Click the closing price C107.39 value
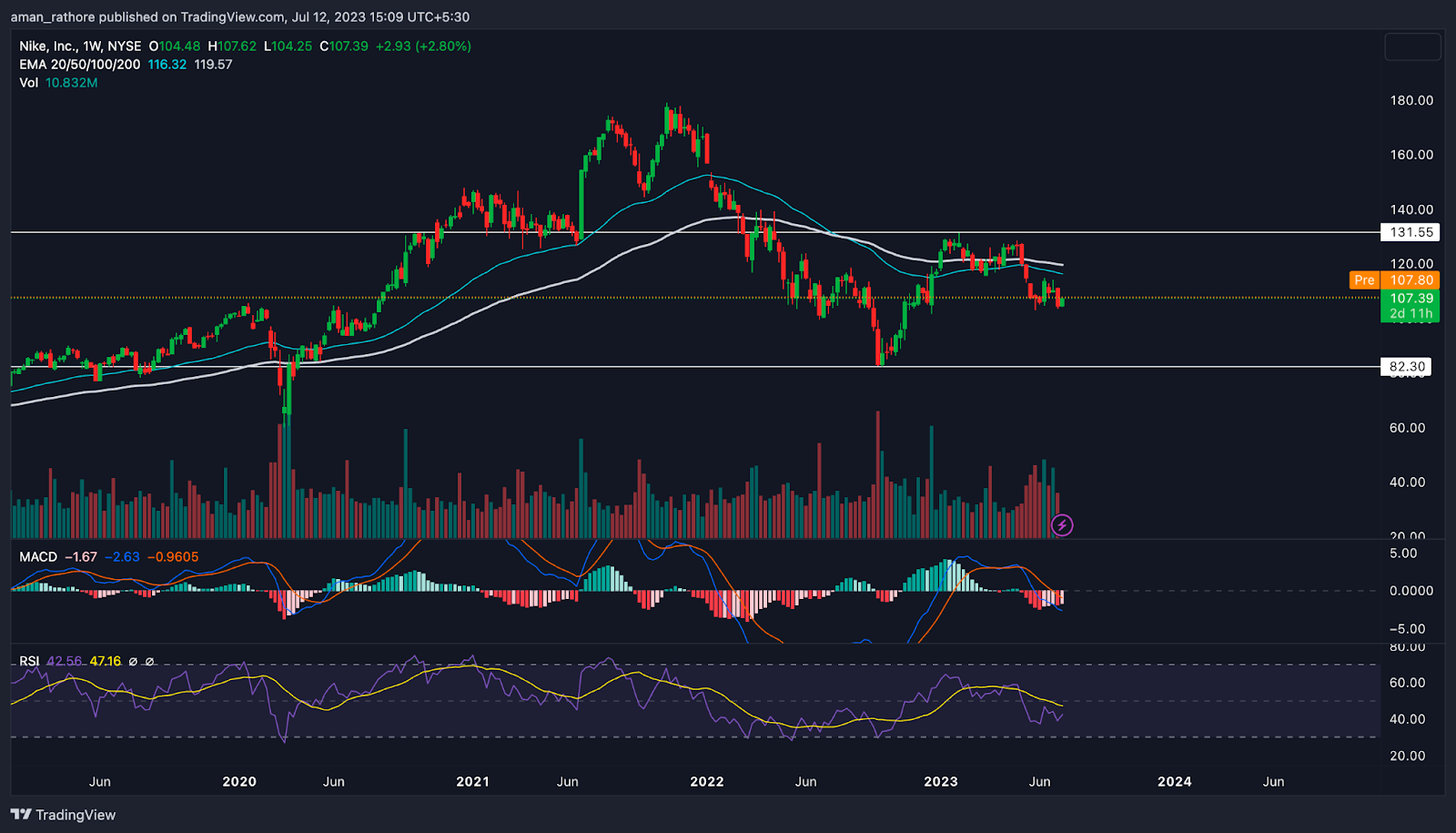This screenshot has width=1456, height=833. (344, 46)
